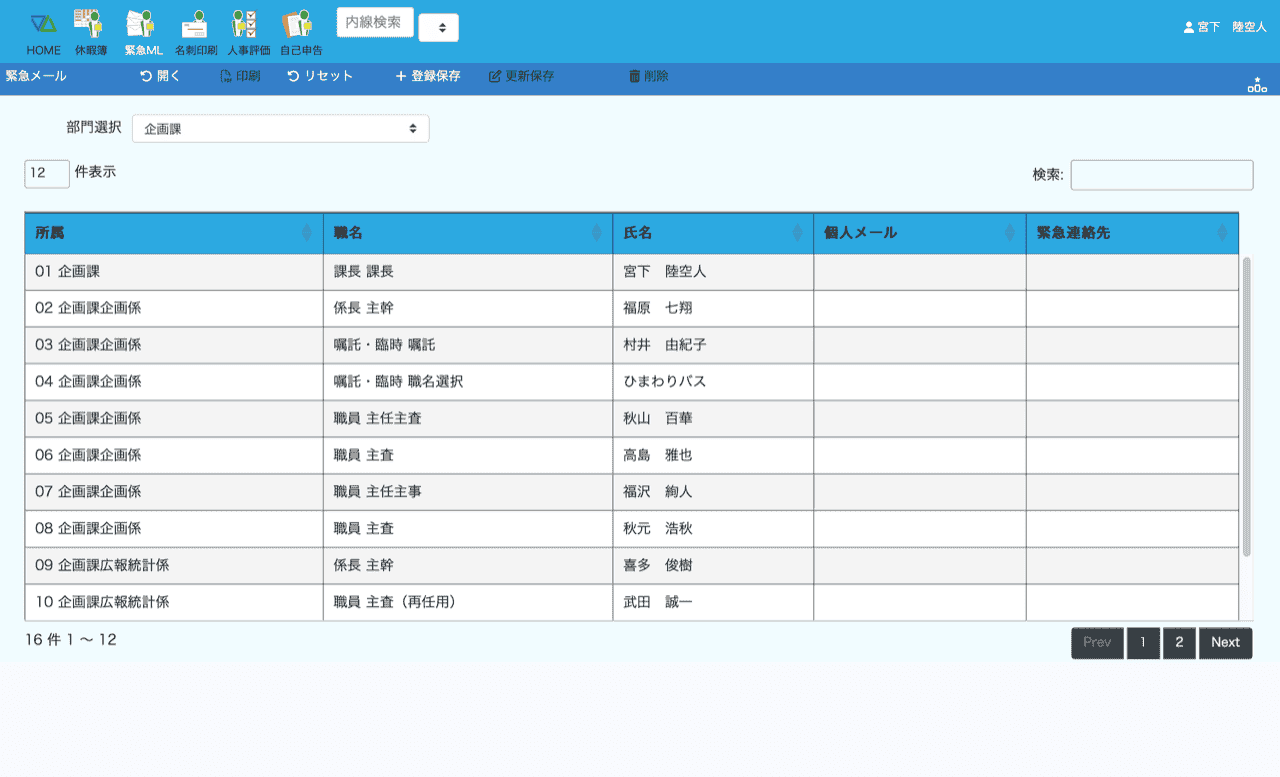
Task: Click the 検索 search input field
Action: tap(1161, 175)
